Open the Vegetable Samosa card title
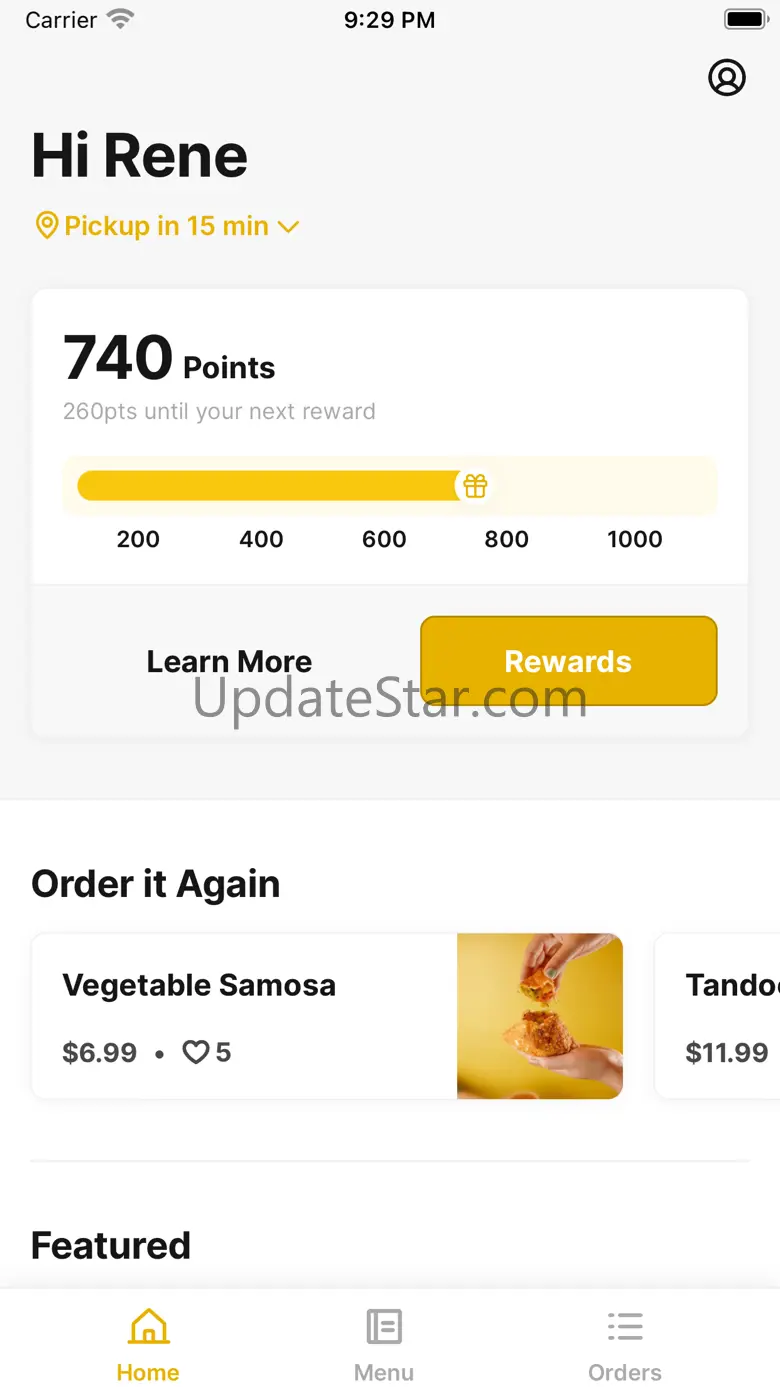 click(x=199, y=985)
